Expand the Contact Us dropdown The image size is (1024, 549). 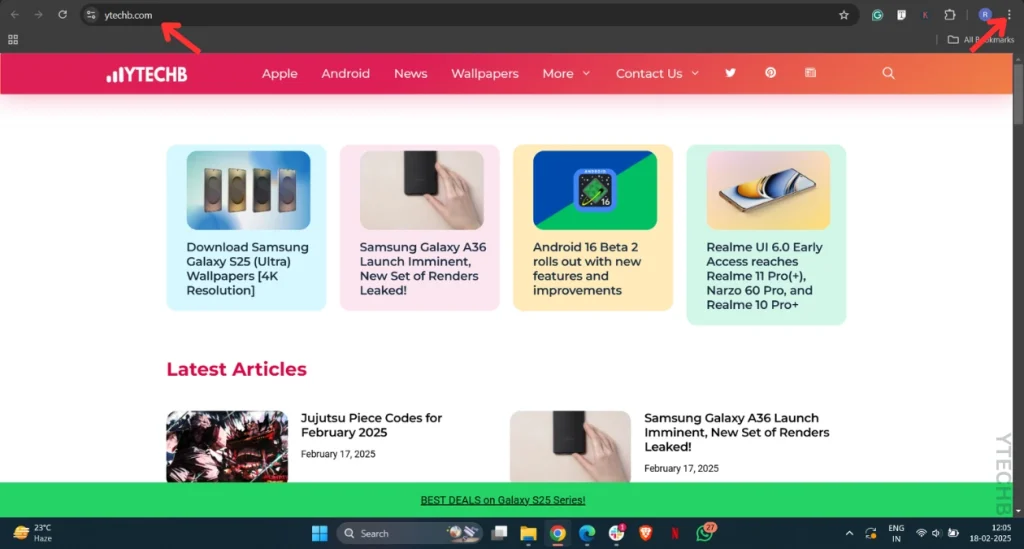[657, 74]
